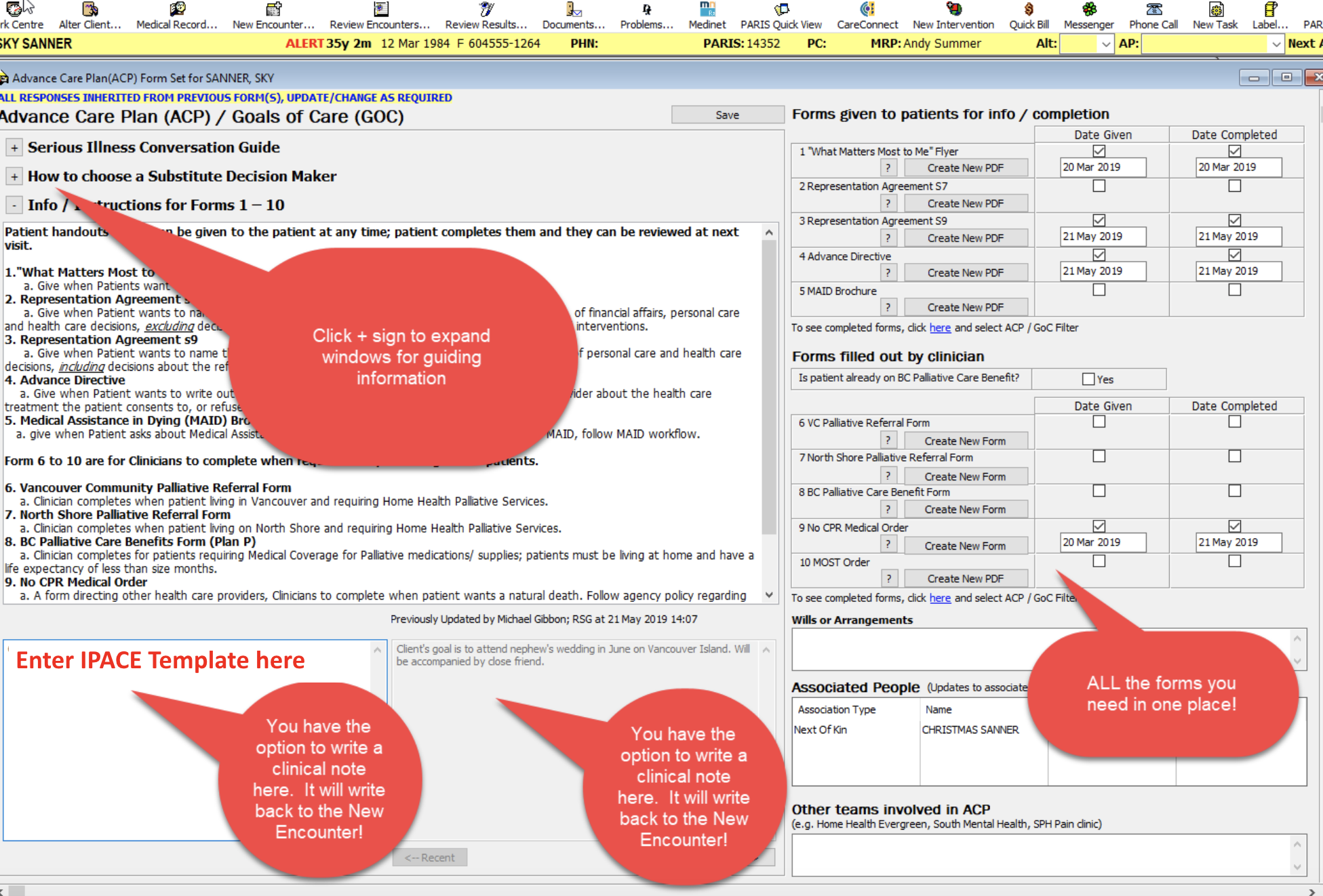Viewport: 1323px width, 896px height.
Task: Expand Serious Illness Conversation Guide section
Action: pyautogui.click(x=14, y=147)
